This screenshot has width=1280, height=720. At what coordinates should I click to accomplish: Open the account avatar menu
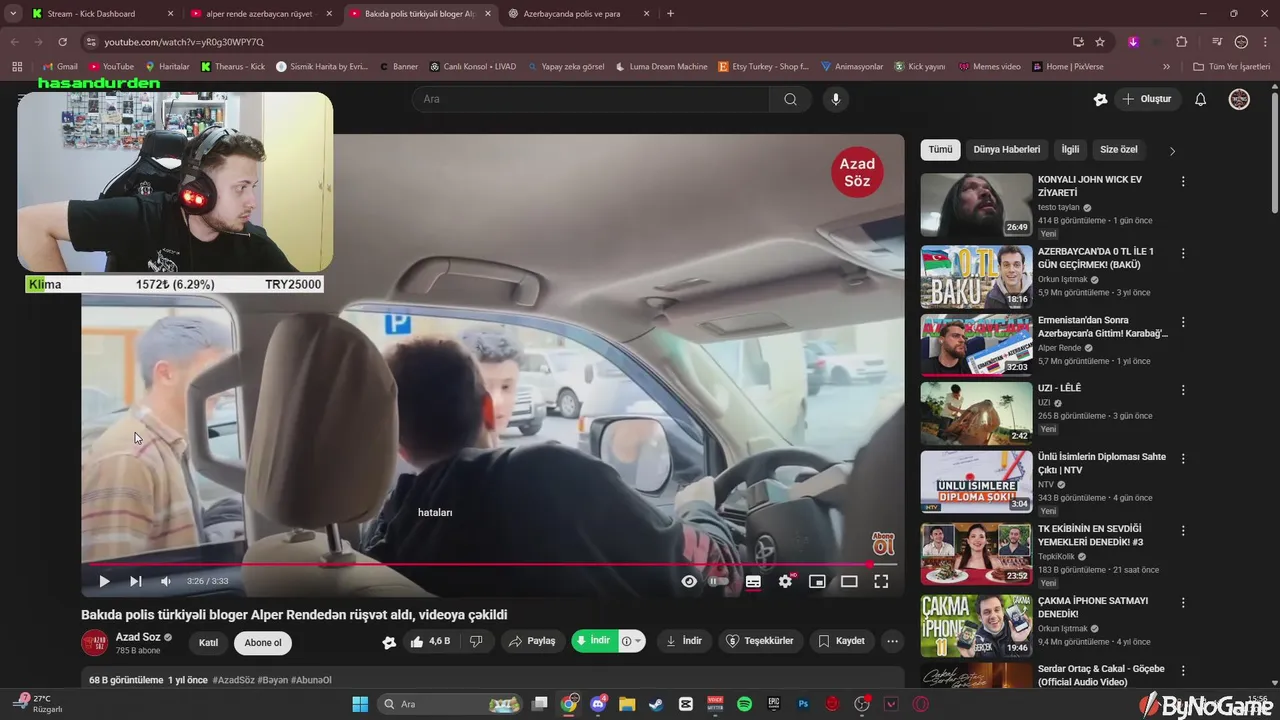pyautogui.click(x=1239, y=99)
